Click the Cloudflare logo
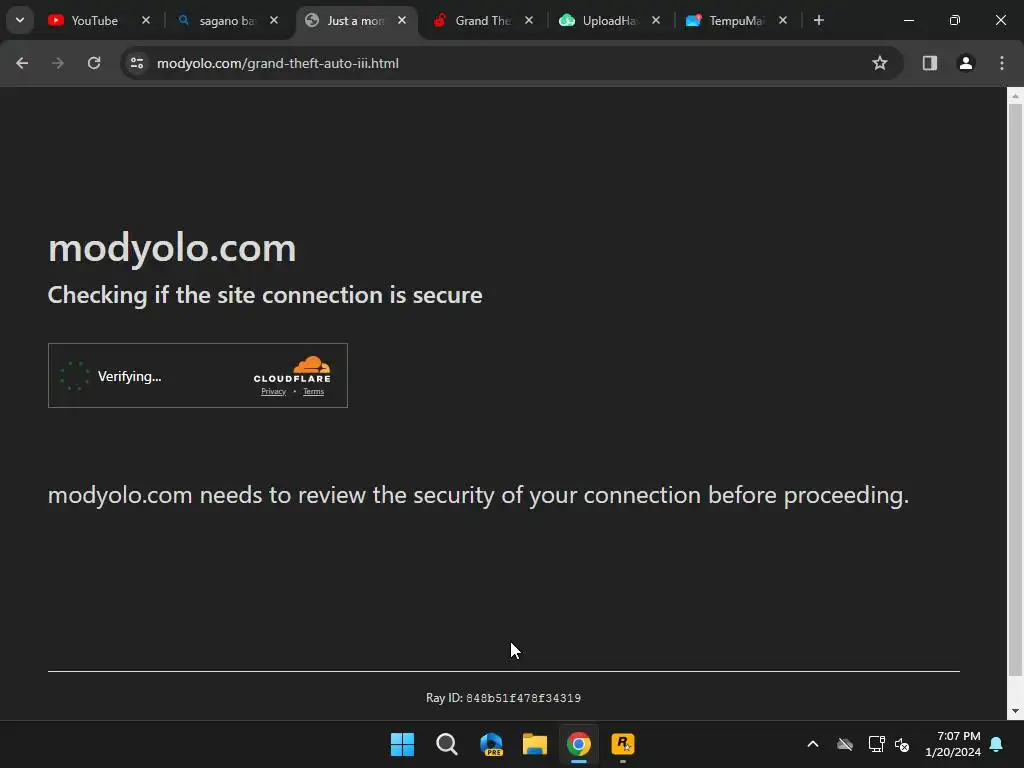Screen dimensions: 1024x768 tap(292, 370)
